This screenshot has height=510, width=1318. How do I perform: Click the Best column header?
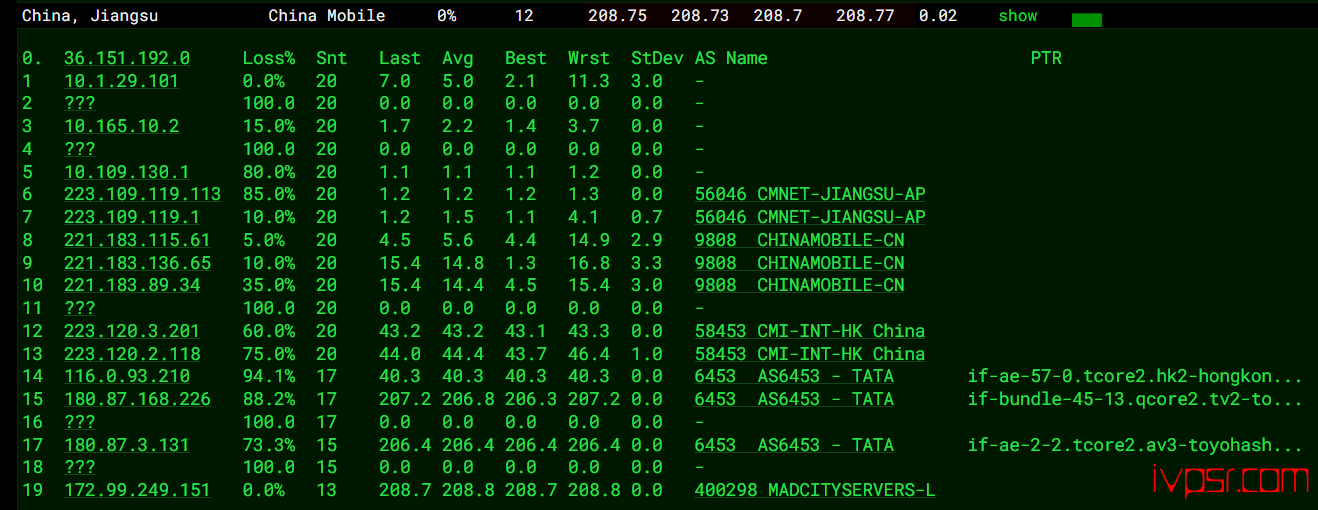click(x=526, y=58)
